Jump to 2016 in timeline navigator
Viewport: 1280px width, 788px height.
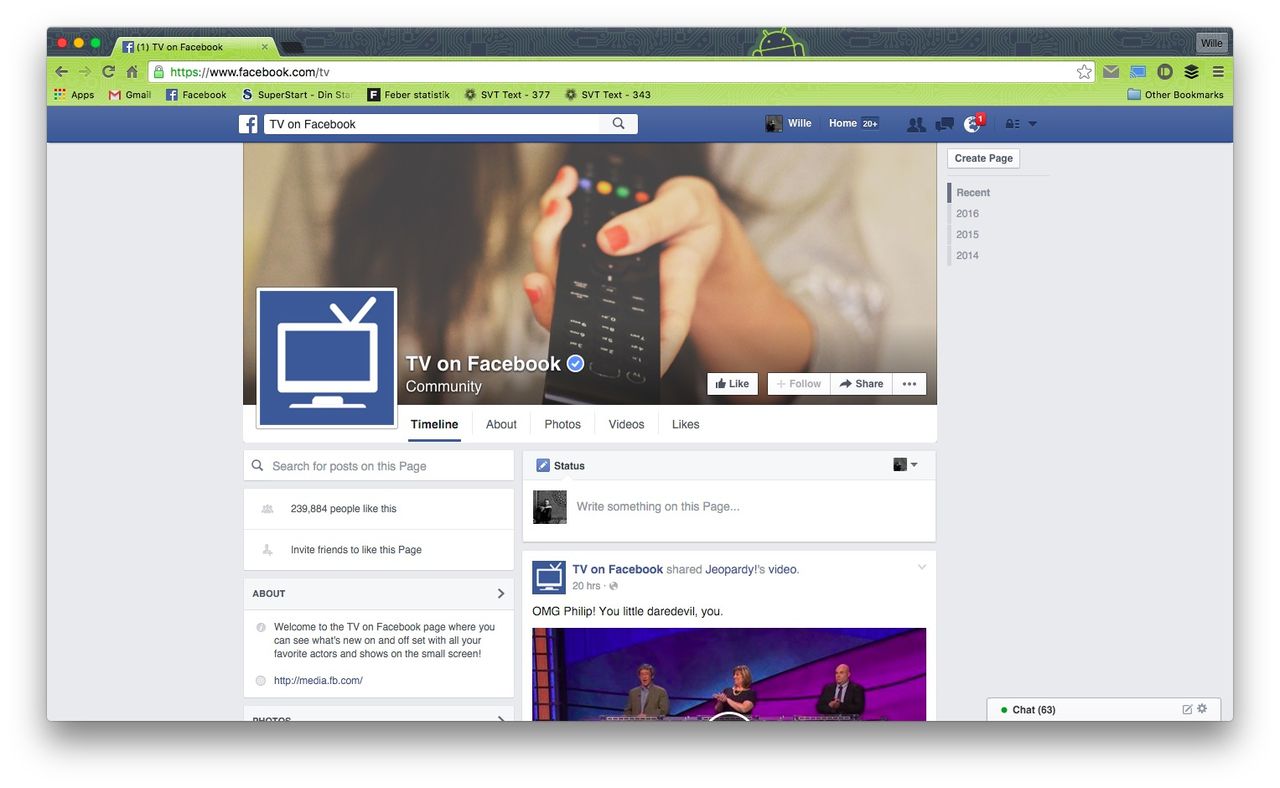pyautogui.click(x=967, y=213)
